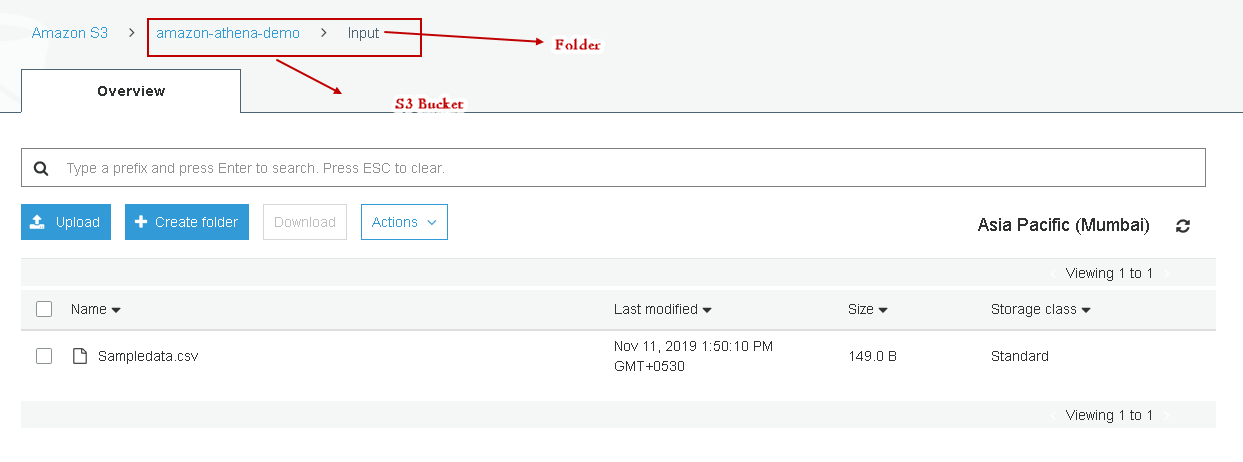Viewport: 1243px width, 462px height.
Task: Click the Sampledata.csv file icon
Action: [x=80, y=356]
